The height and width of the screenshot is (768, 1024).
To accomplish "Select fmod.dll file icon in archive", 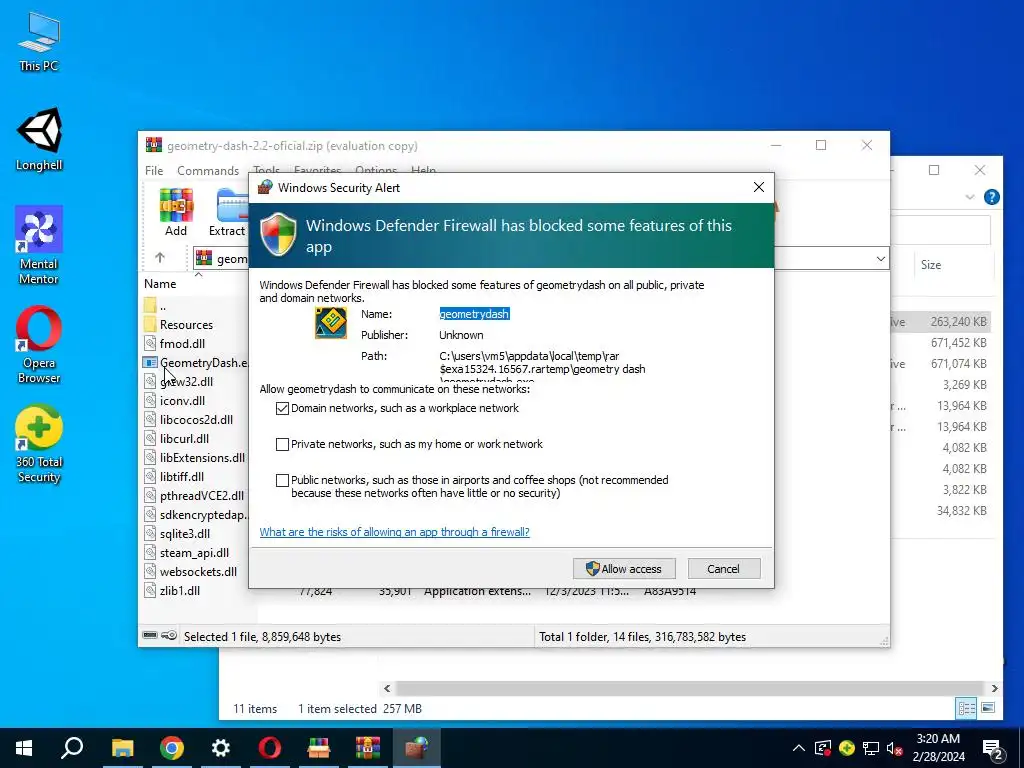I will coord(150,344).
